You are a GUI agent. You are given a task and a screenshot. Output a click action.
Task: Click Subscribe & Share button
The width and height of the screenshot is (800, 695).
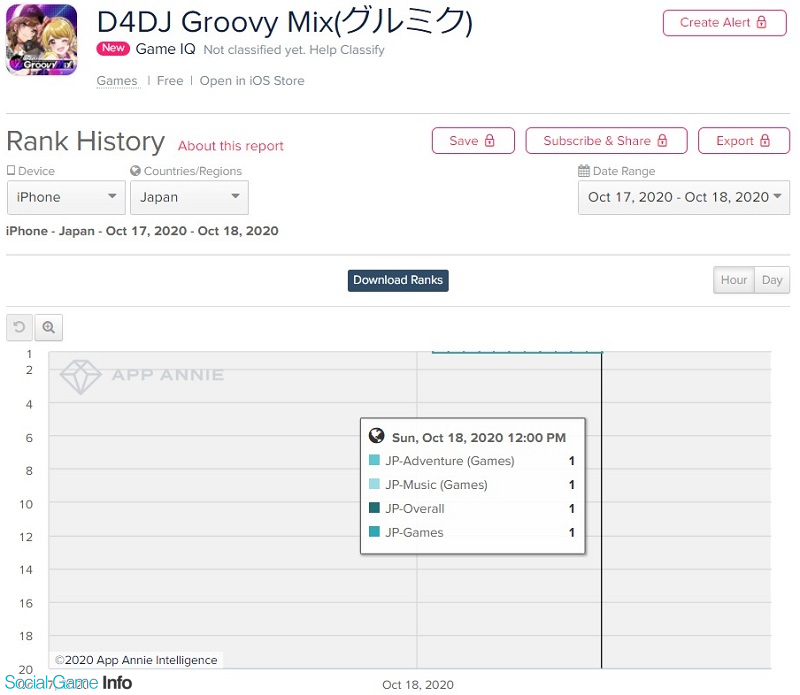point(606,141)
